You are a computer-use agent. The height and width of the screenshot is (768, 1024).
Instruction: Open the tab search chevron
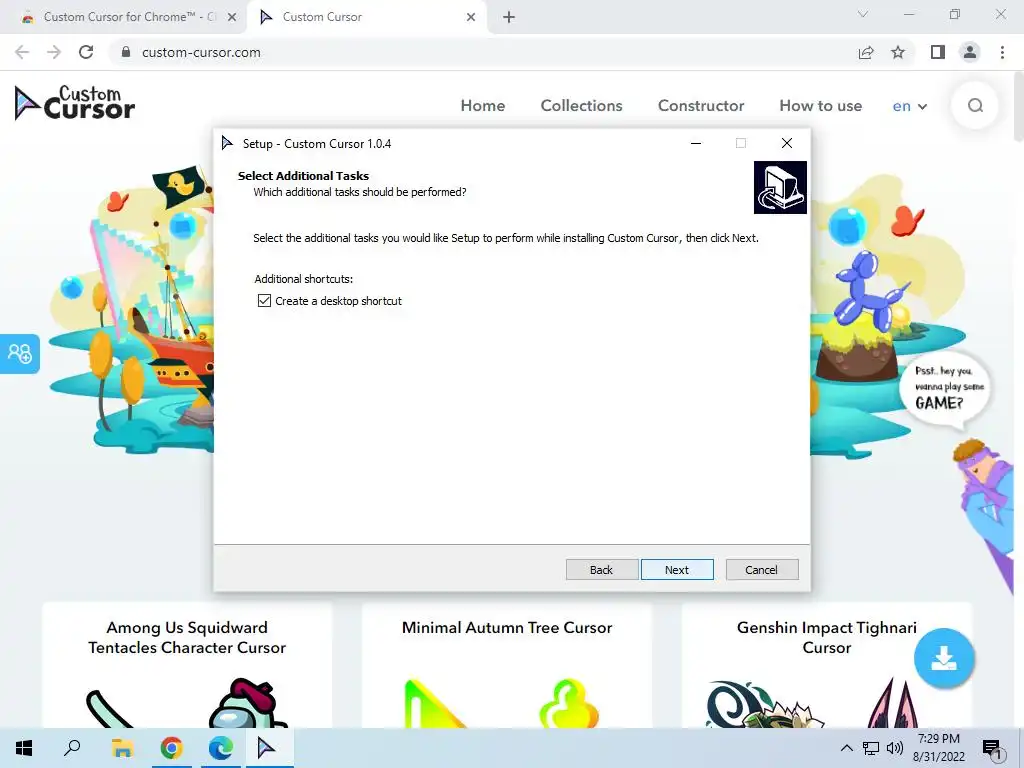coord(863,14)
